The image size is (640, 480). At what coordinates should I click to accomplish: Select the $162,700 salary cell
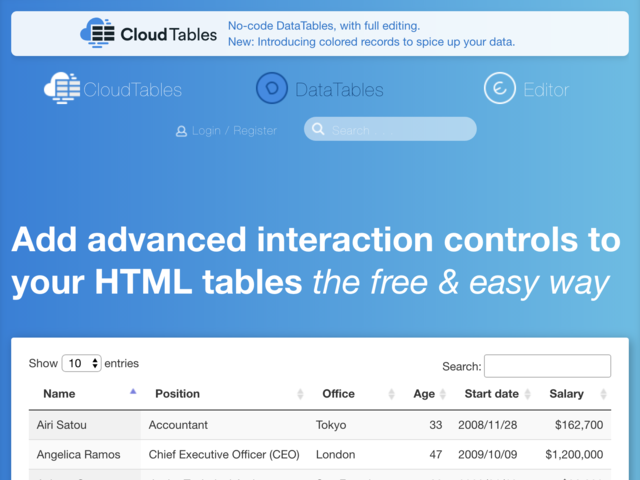coord(573,425)
